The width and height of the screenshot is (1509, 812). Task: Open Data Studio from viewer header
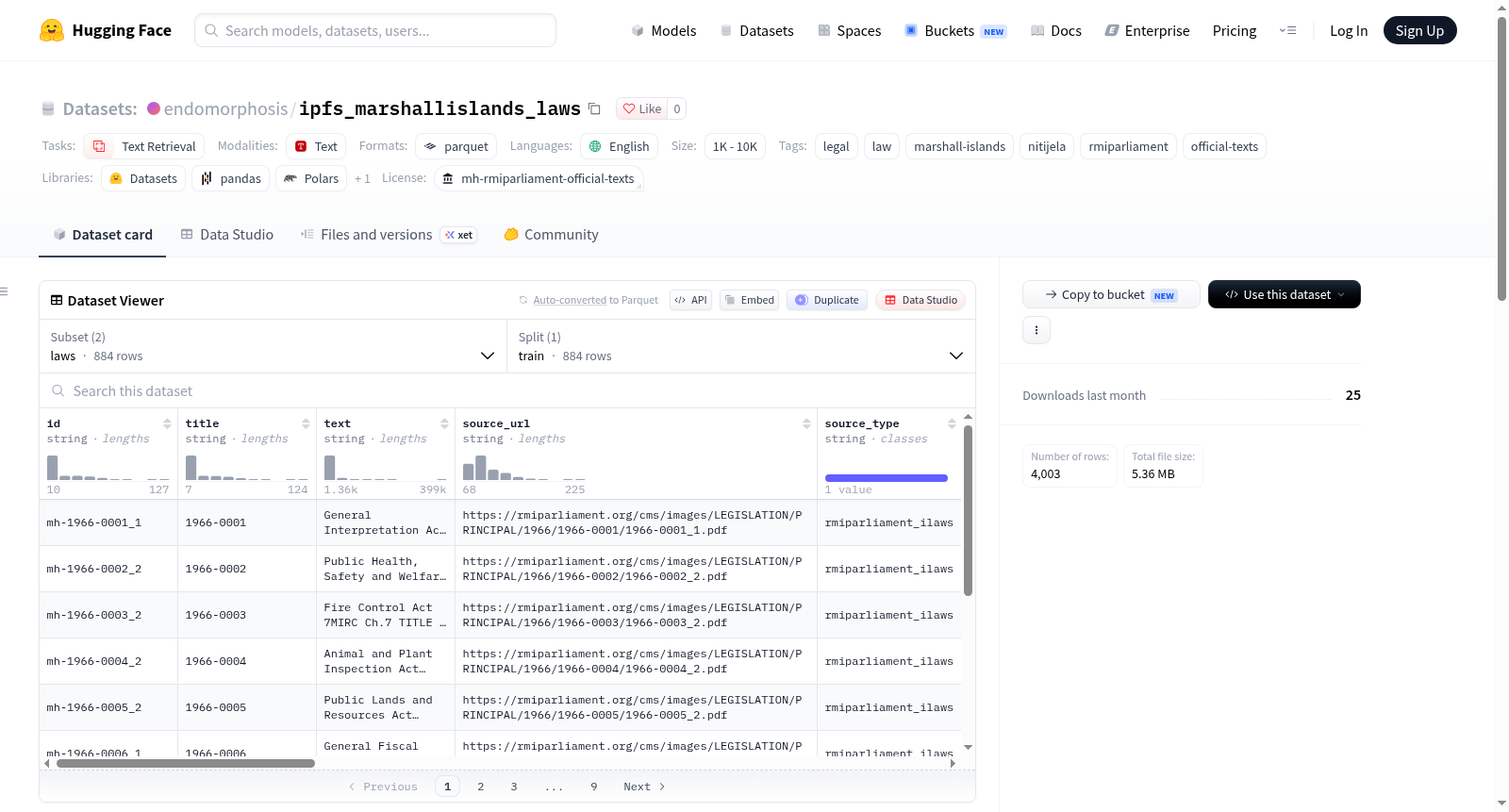(920, 300)
